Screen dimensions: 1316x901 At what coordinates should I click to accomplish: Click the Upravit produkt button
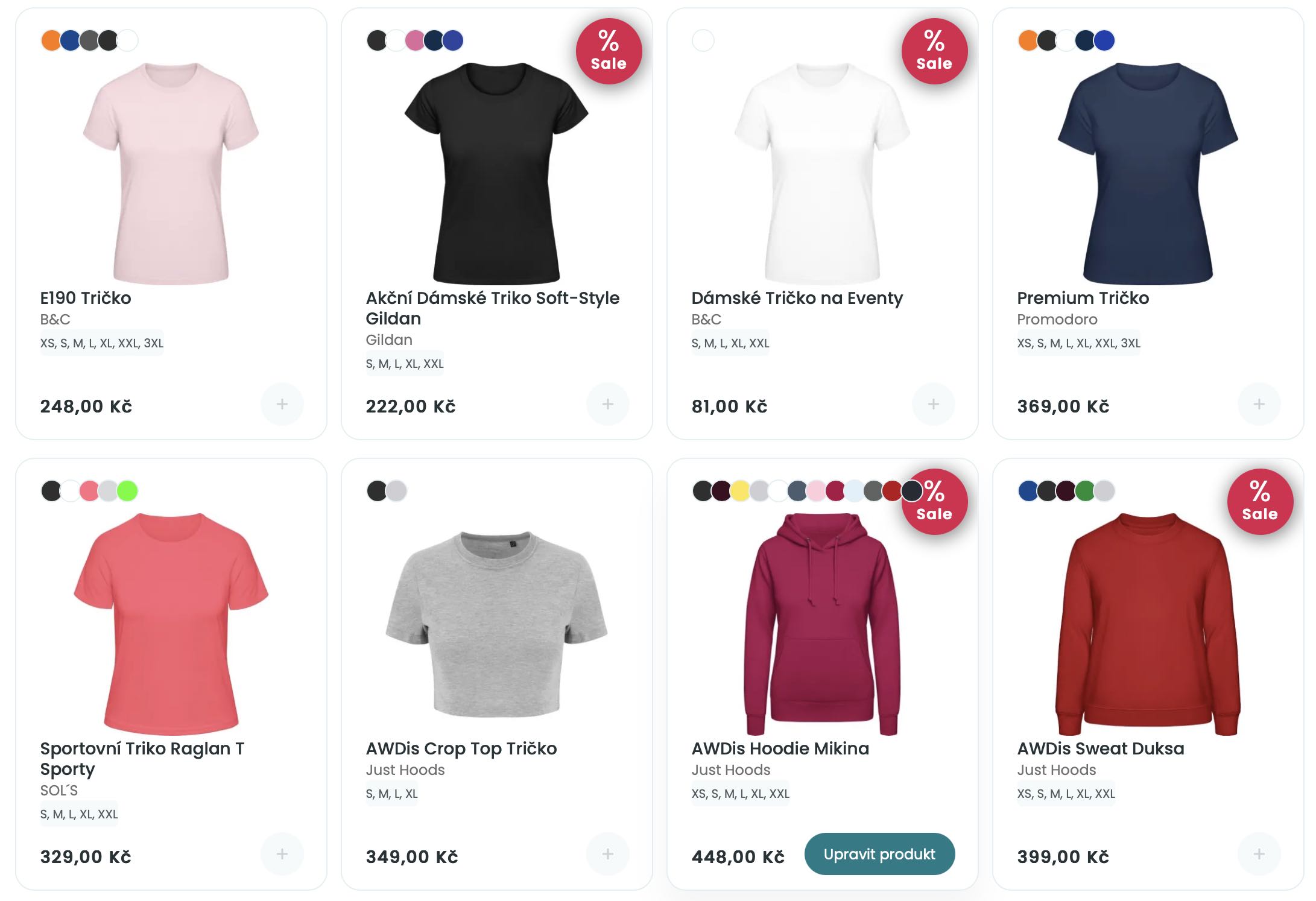point(879,854)
